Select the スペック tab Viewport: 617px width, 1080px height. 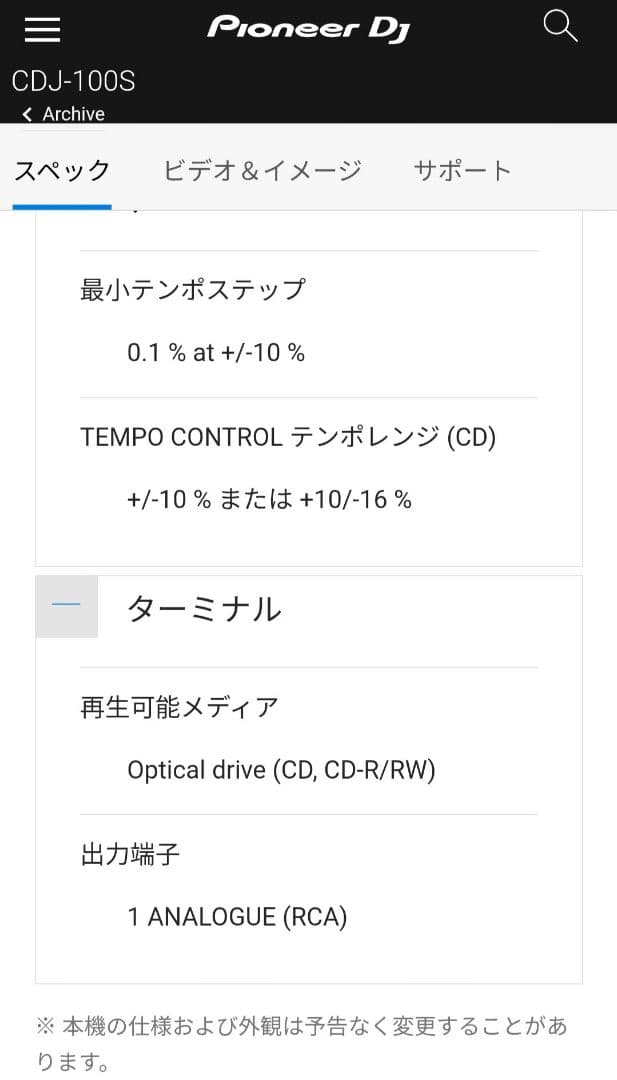62,170
